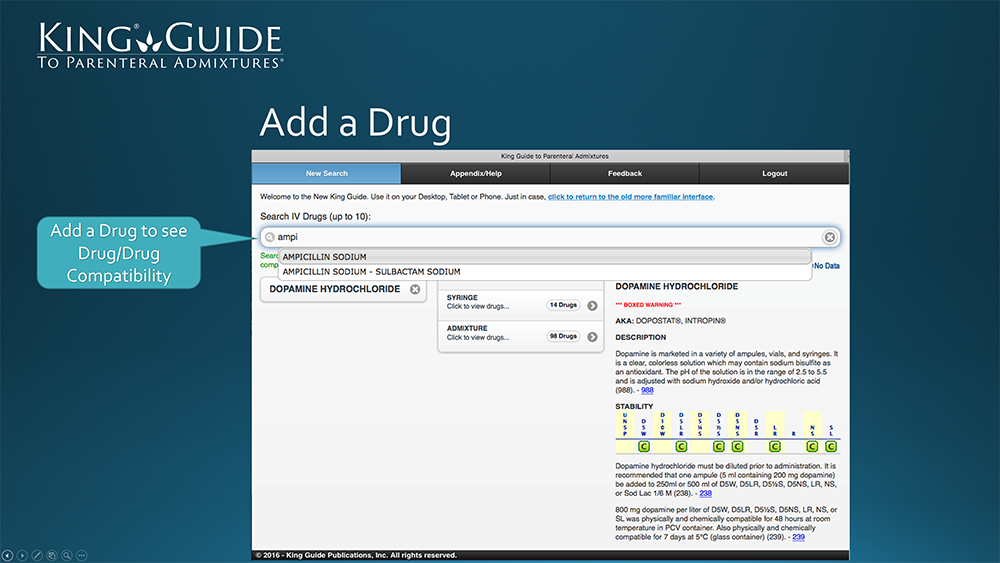Click the DESCRIPTION heading

point(640,337)
